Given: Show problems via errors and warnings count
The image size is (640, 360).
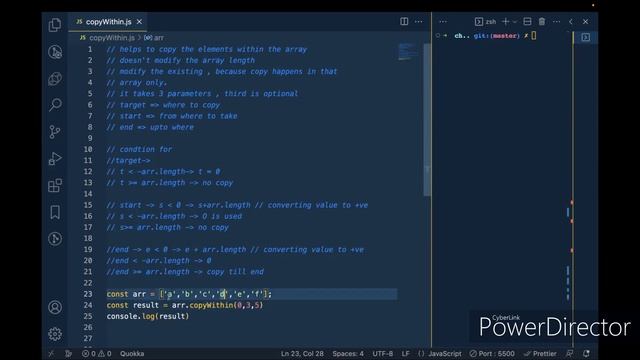Looking at the screenshot, I should coord(96,353).
